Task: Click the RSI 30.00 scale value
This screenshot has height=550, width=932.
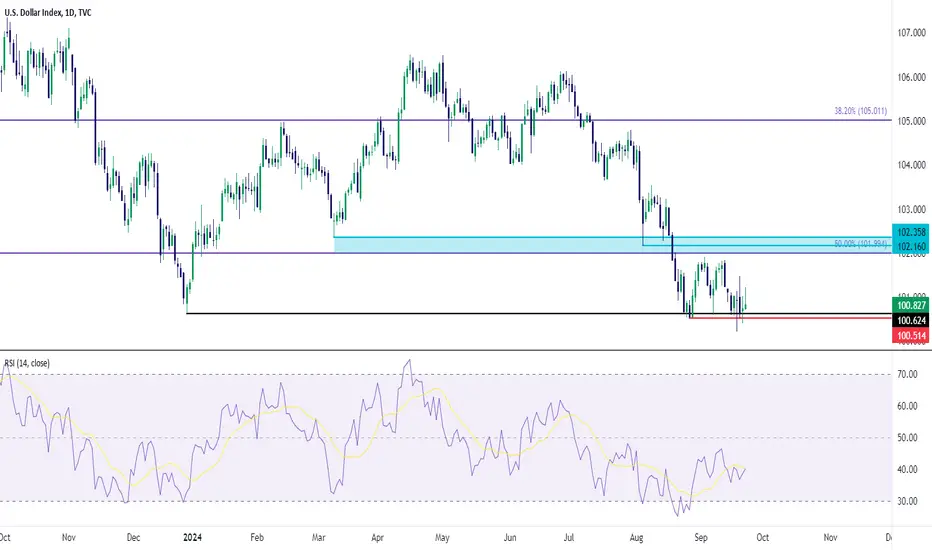Action: 907,501
